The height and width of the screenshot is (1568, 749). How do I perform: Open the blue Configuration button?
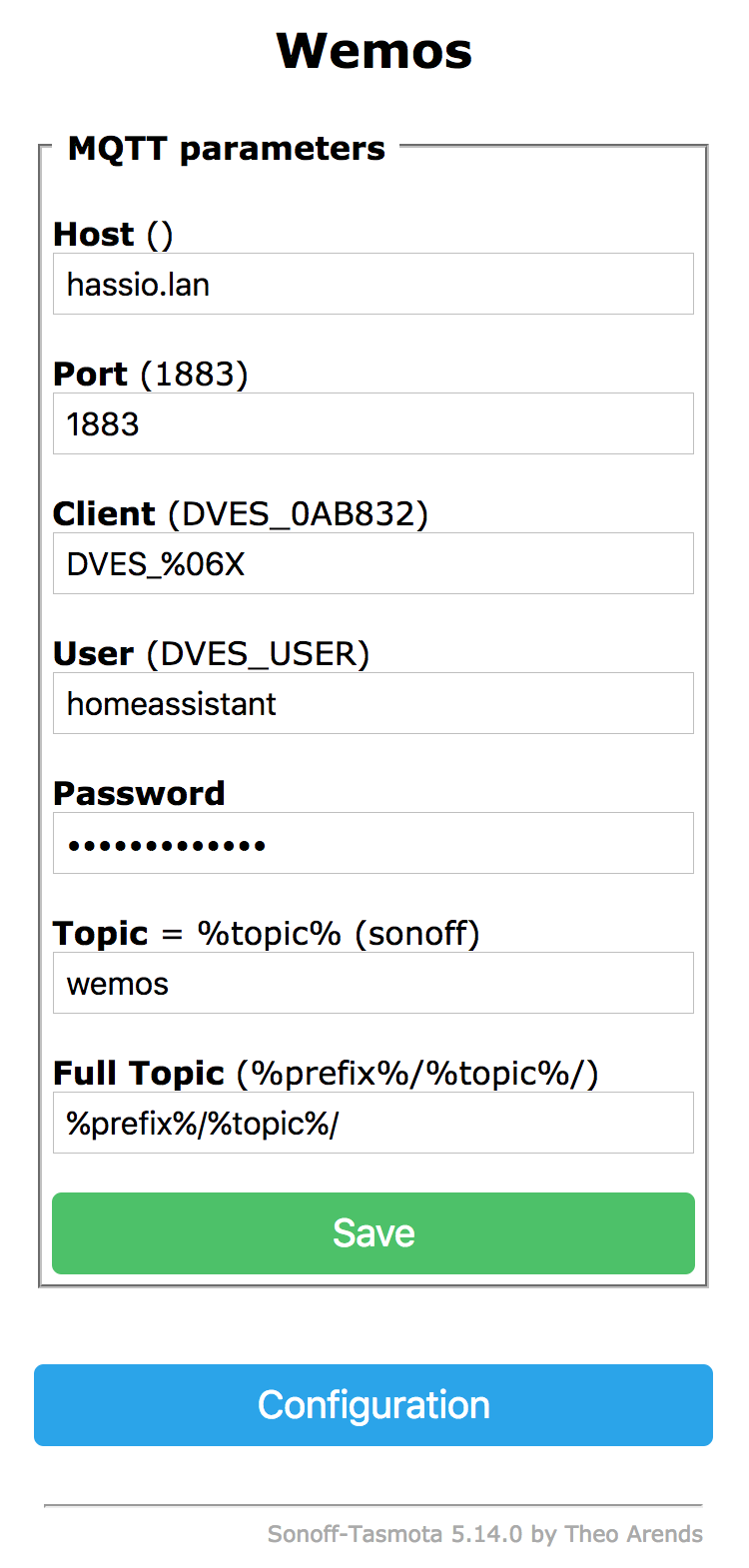[x=374, y=1405]
